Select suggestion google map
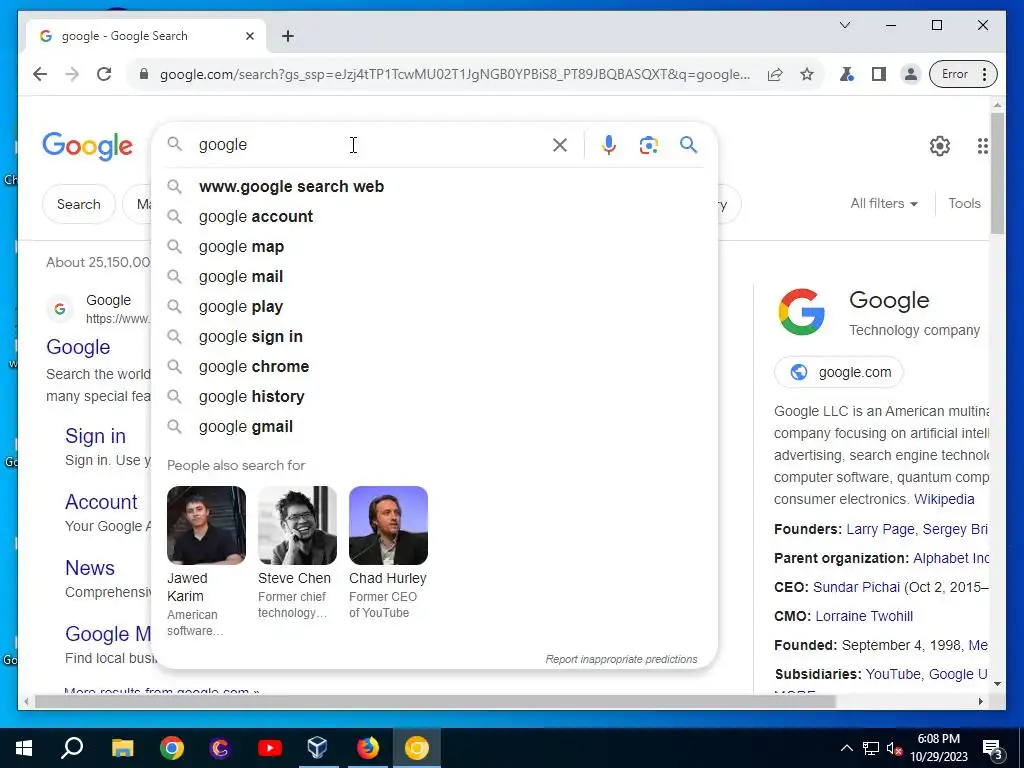 tap(434, 247)
